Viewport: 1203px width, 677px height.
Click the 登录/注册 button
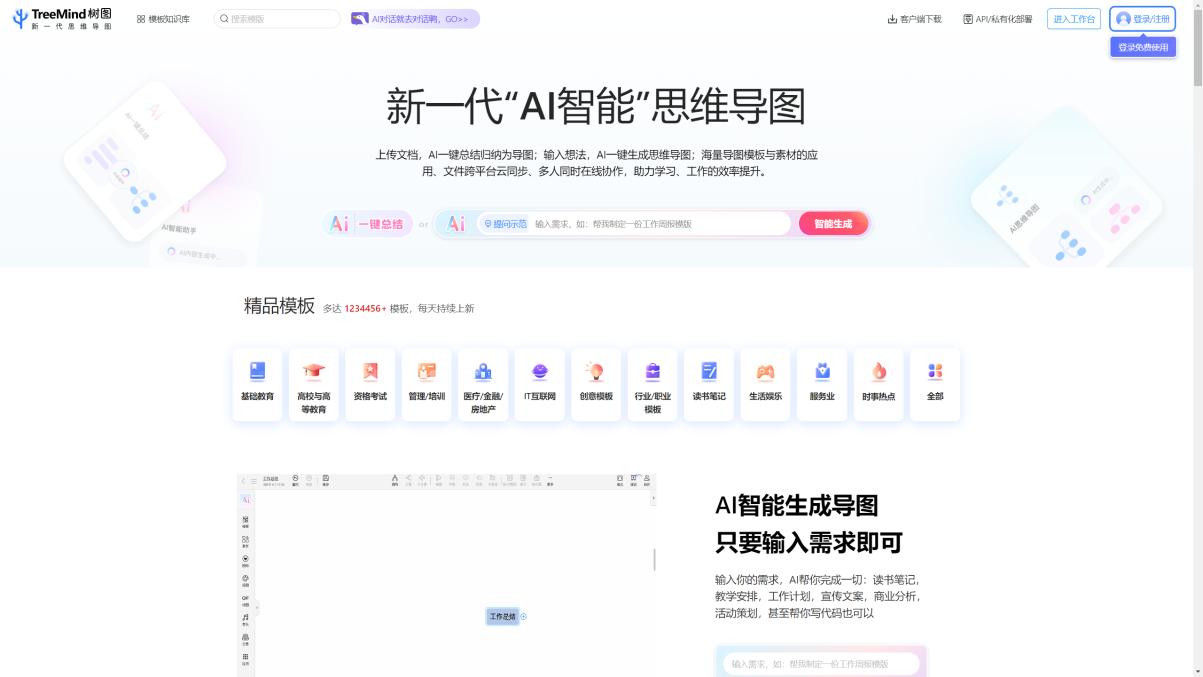1142,19
